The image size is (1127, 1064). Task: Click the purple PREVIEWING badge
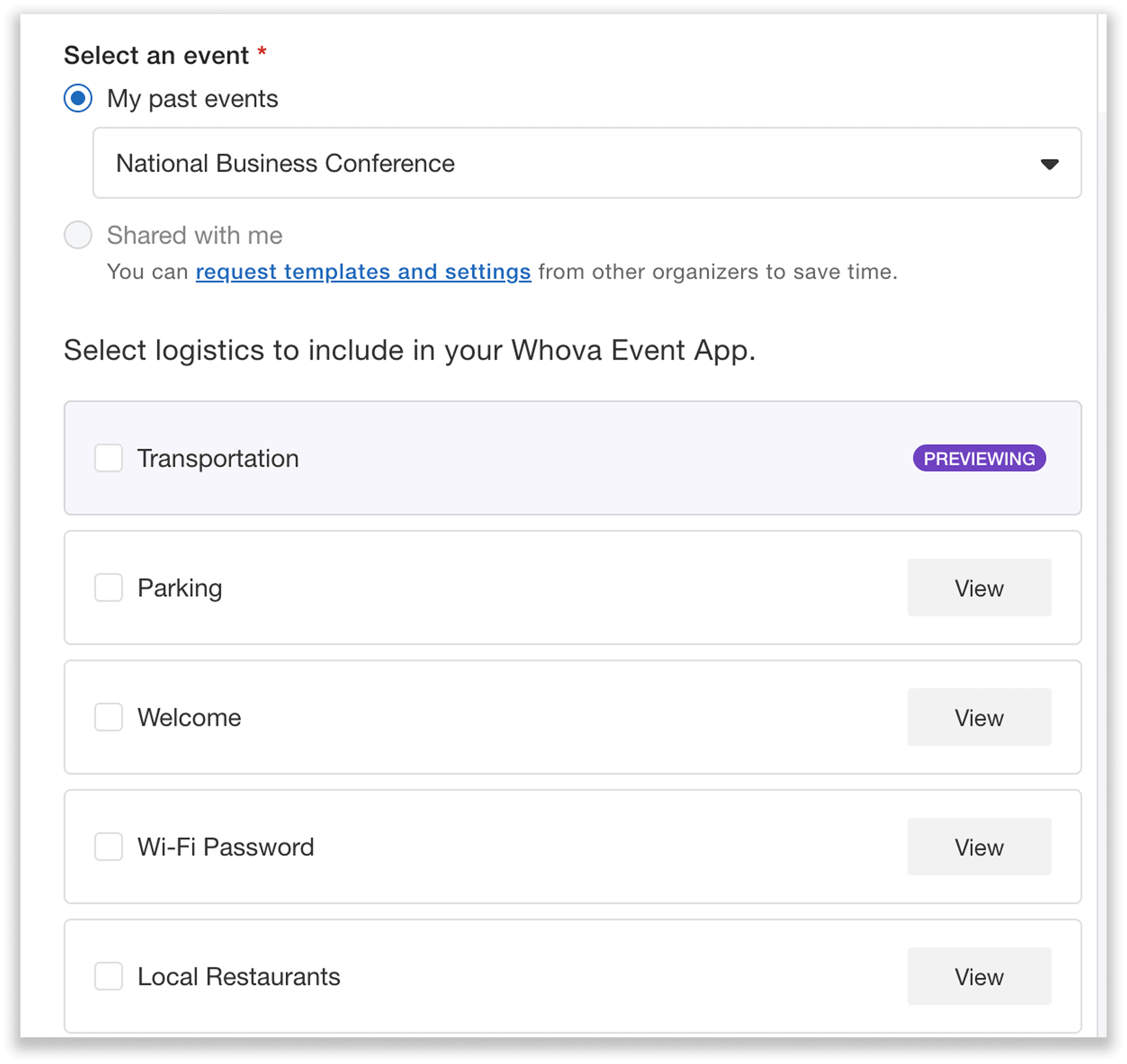(979, 458)
